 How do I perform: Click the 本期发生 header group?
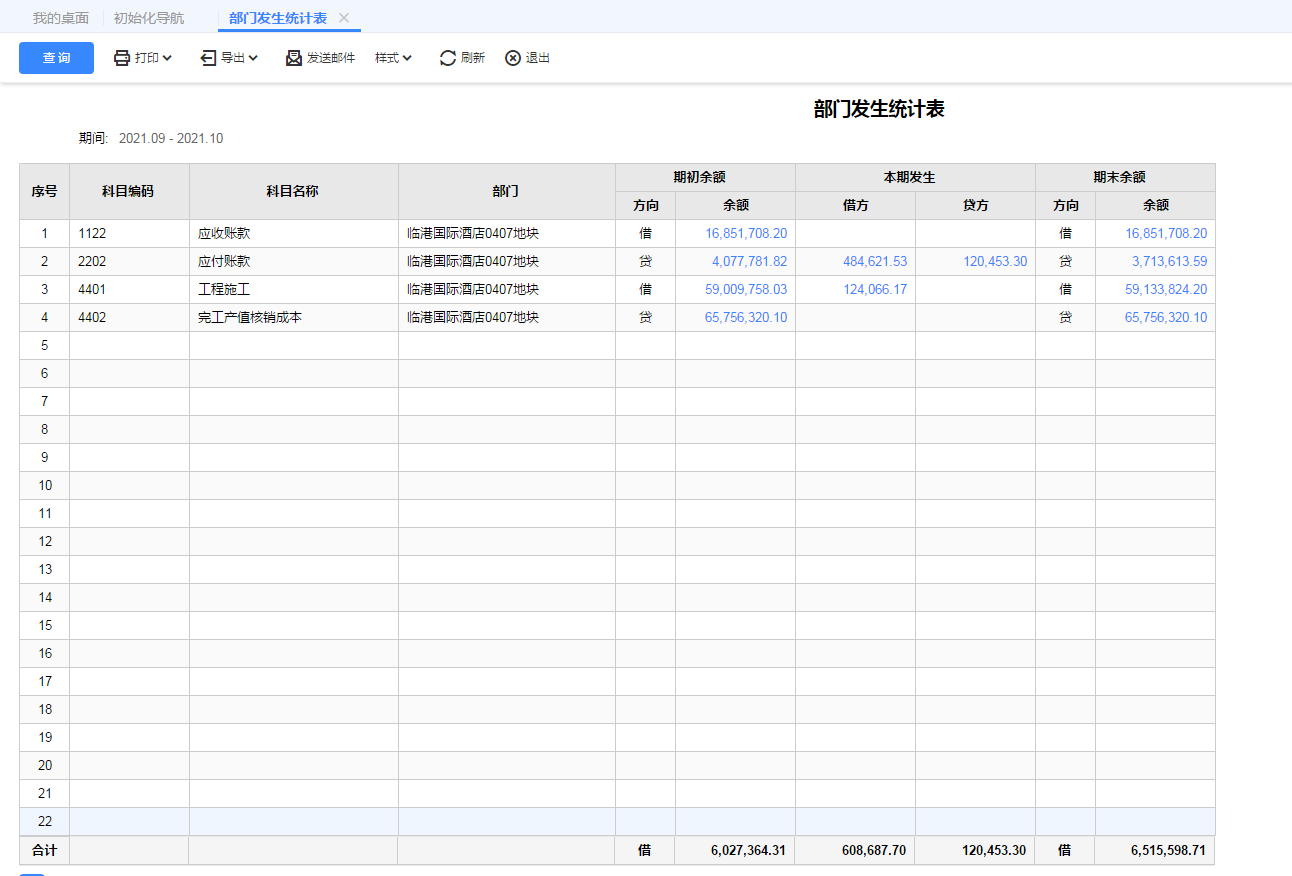(915, 177)
